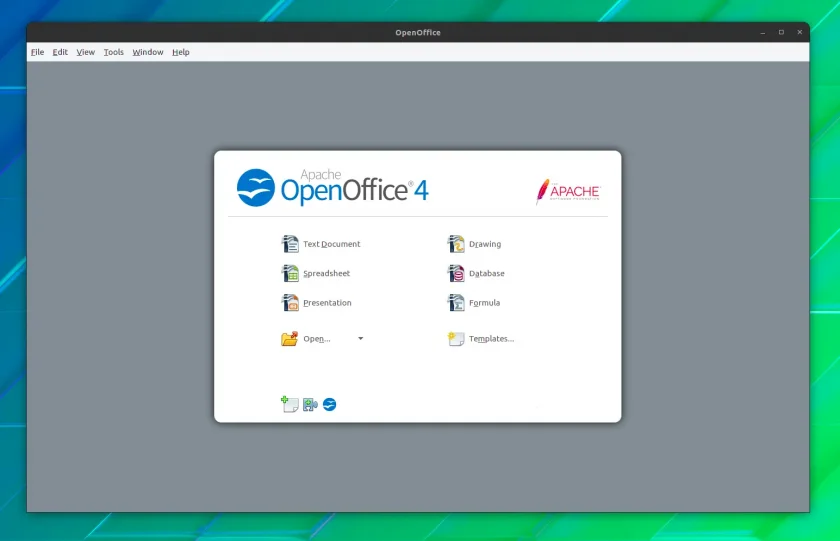Open the Window menu
Image resolution: width=840 pixels, height=541 pixels.
(x=148, y=52)
